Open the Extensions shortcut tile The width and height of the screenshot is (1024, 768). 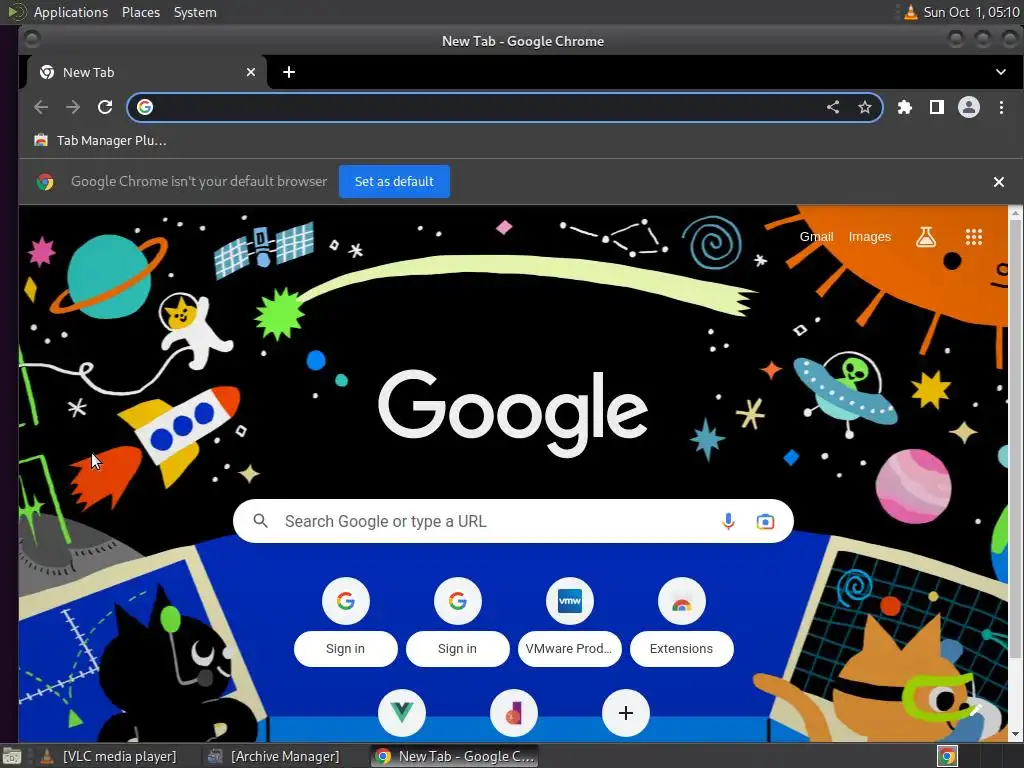click(681, 621)
